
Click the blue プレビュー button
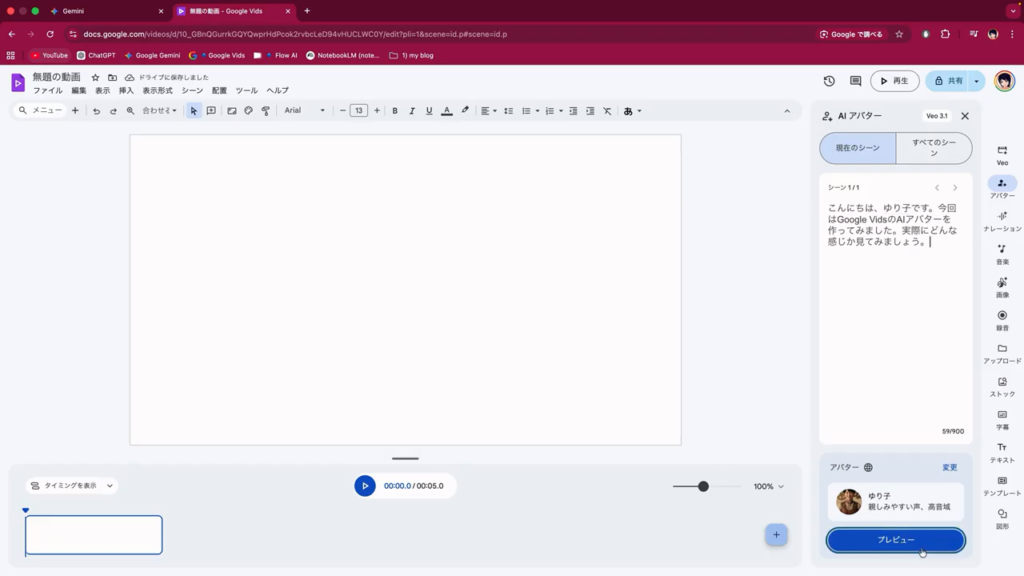click(x=895, y=540)
